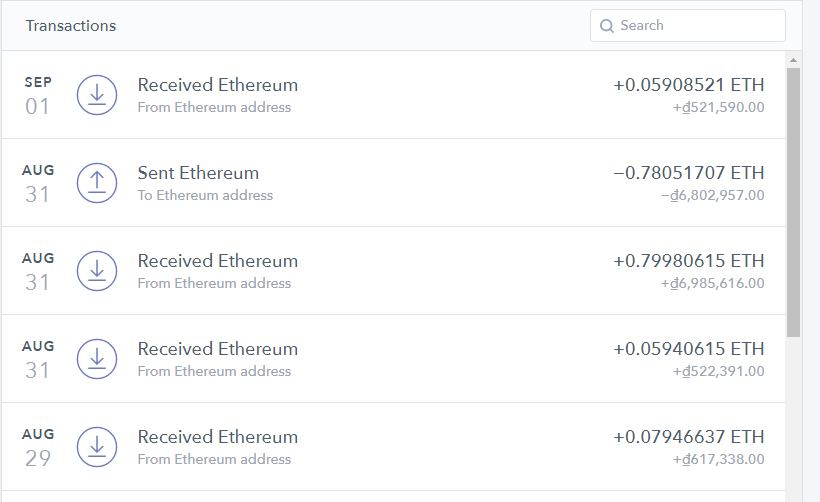
Task: Click the magnifier icon in search box
Action: pos(606,26)
